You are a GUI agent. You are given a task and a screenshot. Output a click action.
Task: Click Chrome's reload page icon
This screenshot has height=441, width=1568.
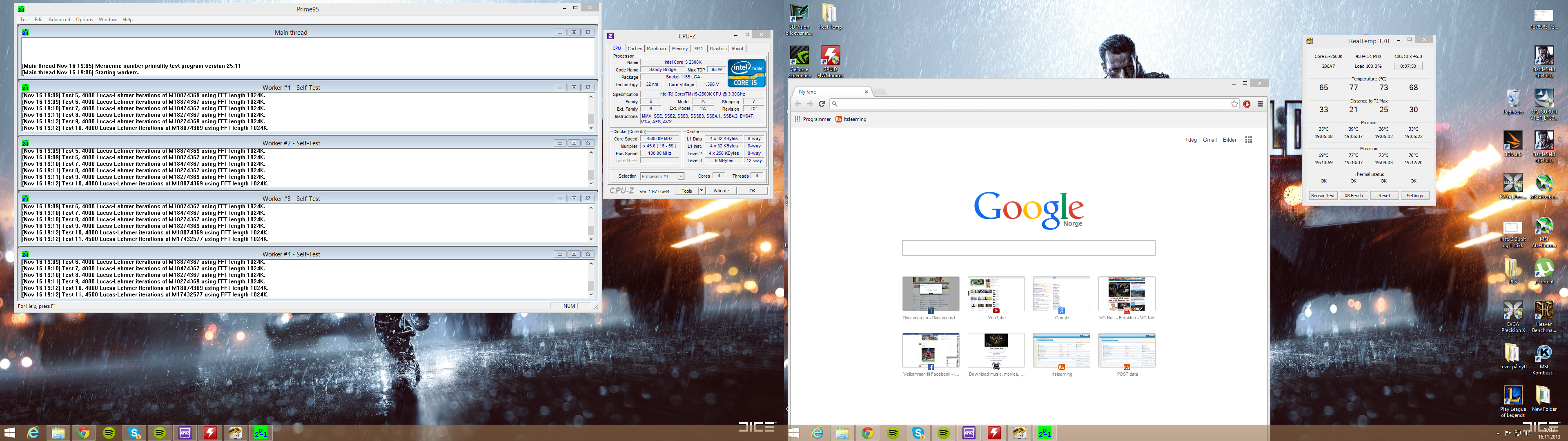tap(821, 104)
